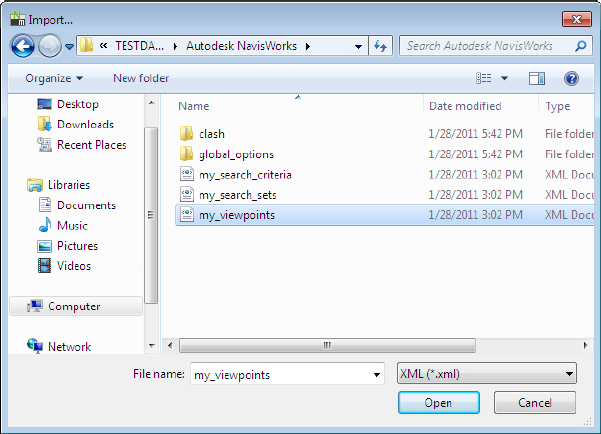The width and height of the screenshot is (601, 434).
Task: Click the my_search_sets XML file icon
Action: tap(187, 194)
